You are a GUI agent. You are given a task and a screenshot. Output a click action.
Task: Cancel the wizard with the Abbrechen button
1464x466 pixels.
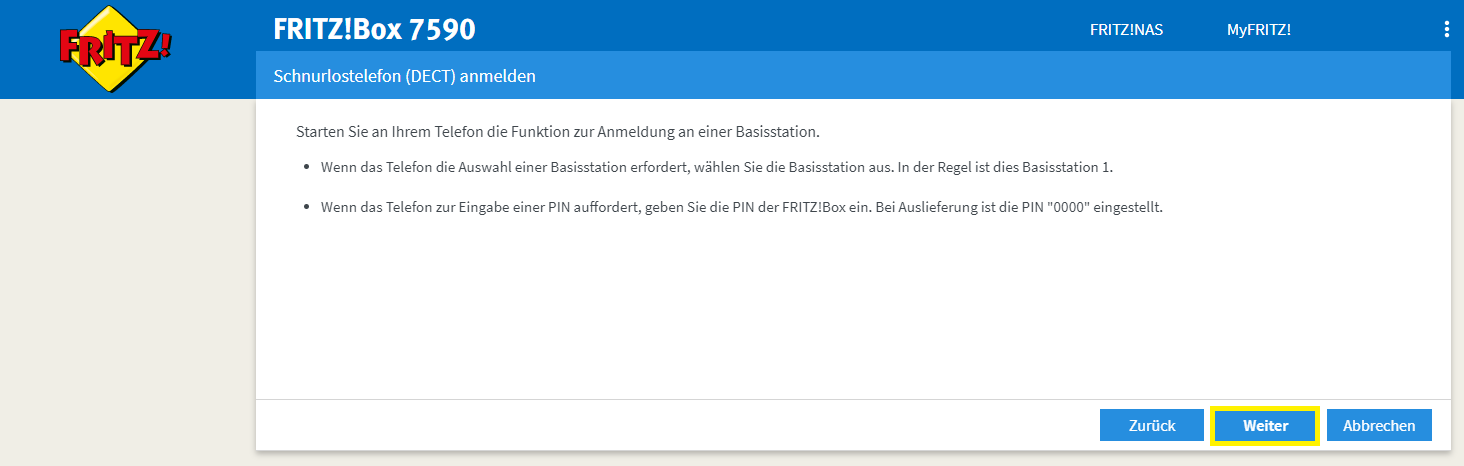[1379, 425]
